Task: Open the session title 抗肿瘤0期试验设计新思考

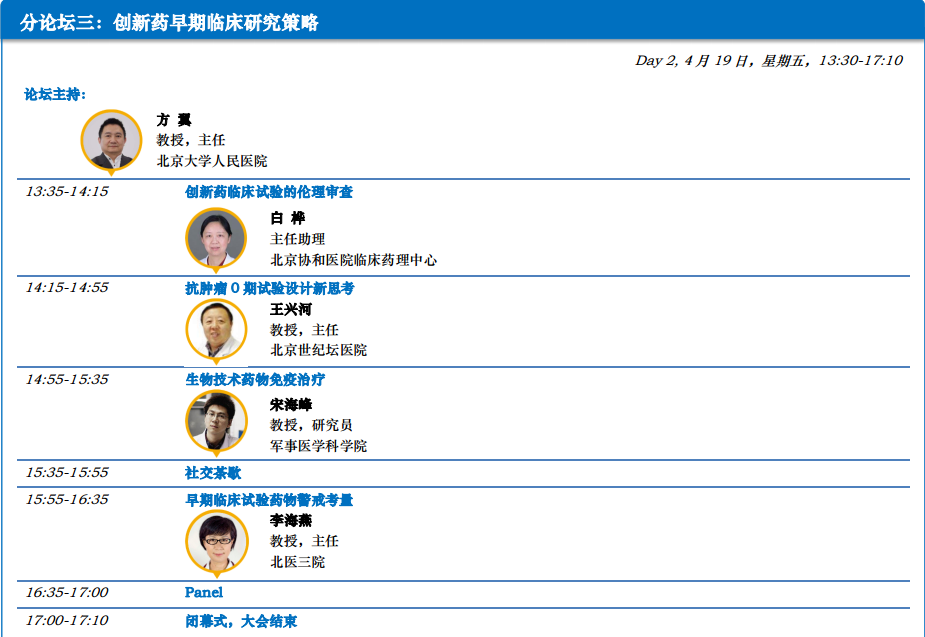Action: click(x=270, y=288)
